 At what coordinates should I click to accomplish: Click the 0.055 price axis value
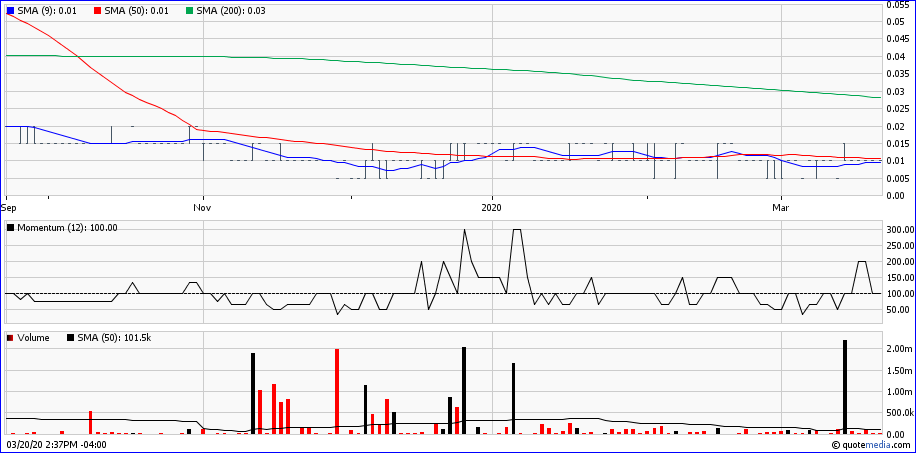click(x=897, y=5)
